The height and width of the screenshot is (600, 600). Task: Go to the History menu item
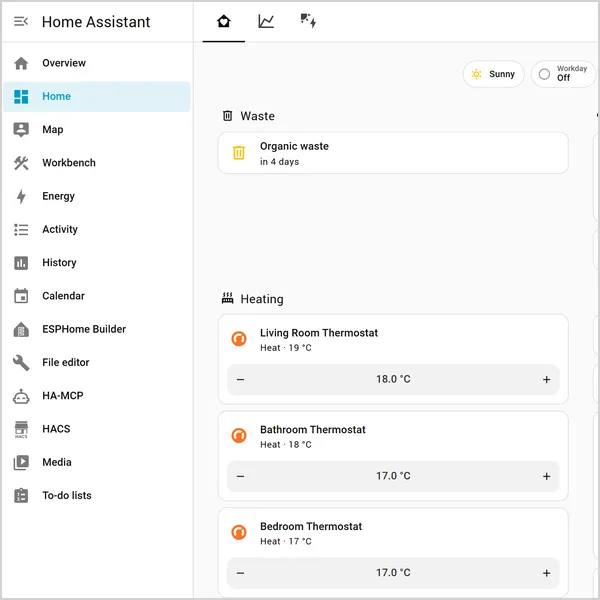point(97,263)
